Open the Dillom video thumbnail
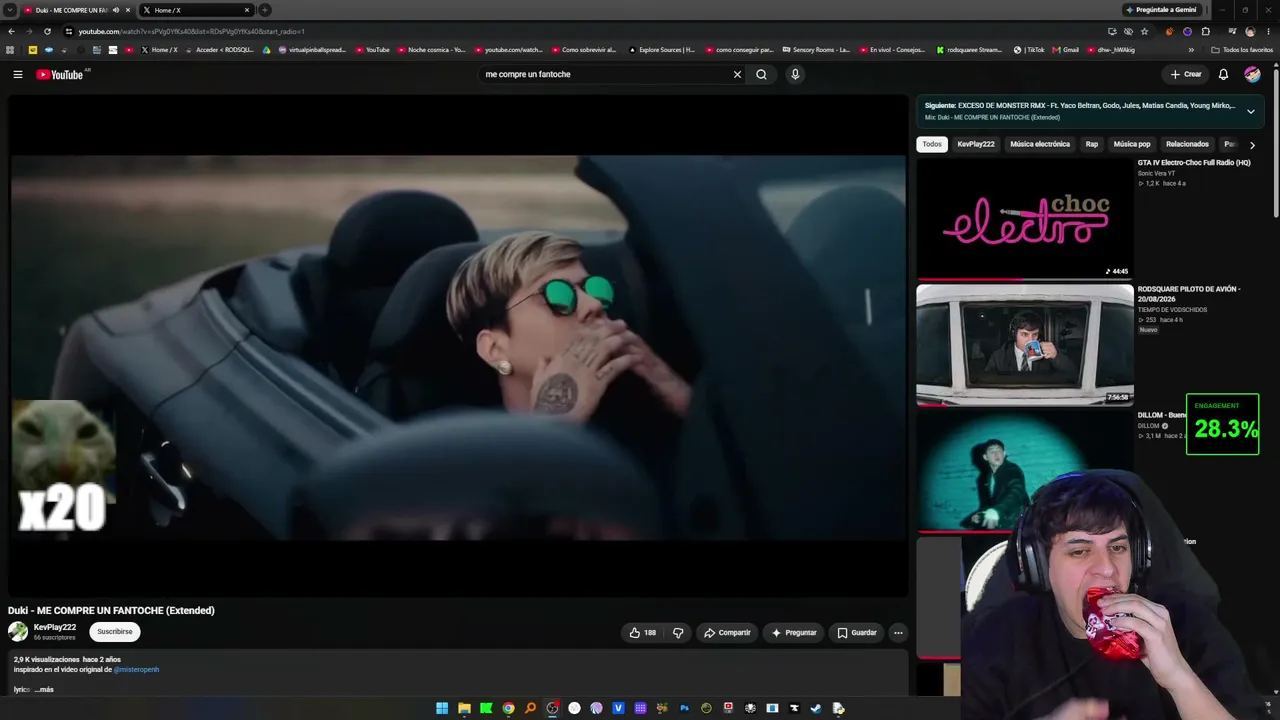 click(1025, 470)
